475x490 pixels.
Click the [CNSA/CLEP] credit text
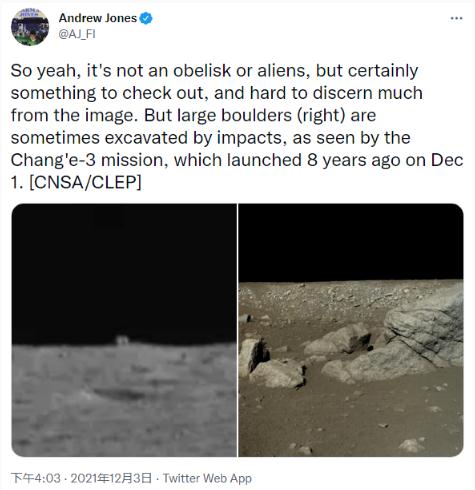(85, 182)
